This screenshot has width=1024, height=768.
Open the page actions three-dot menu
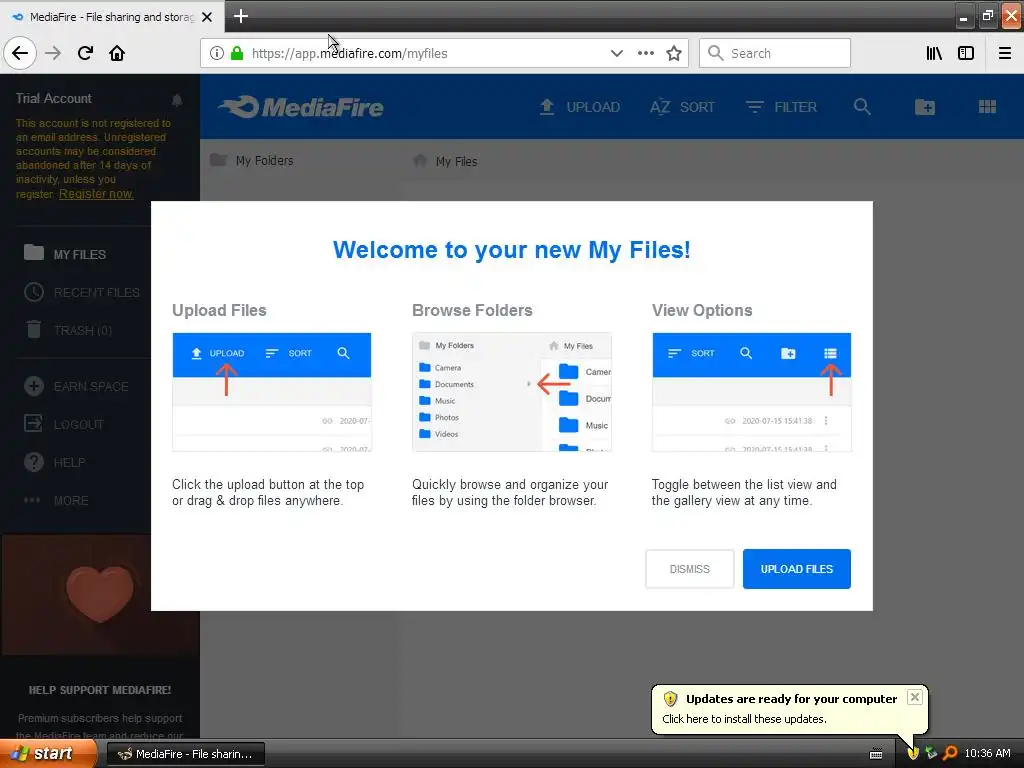(x=646, y=53)
